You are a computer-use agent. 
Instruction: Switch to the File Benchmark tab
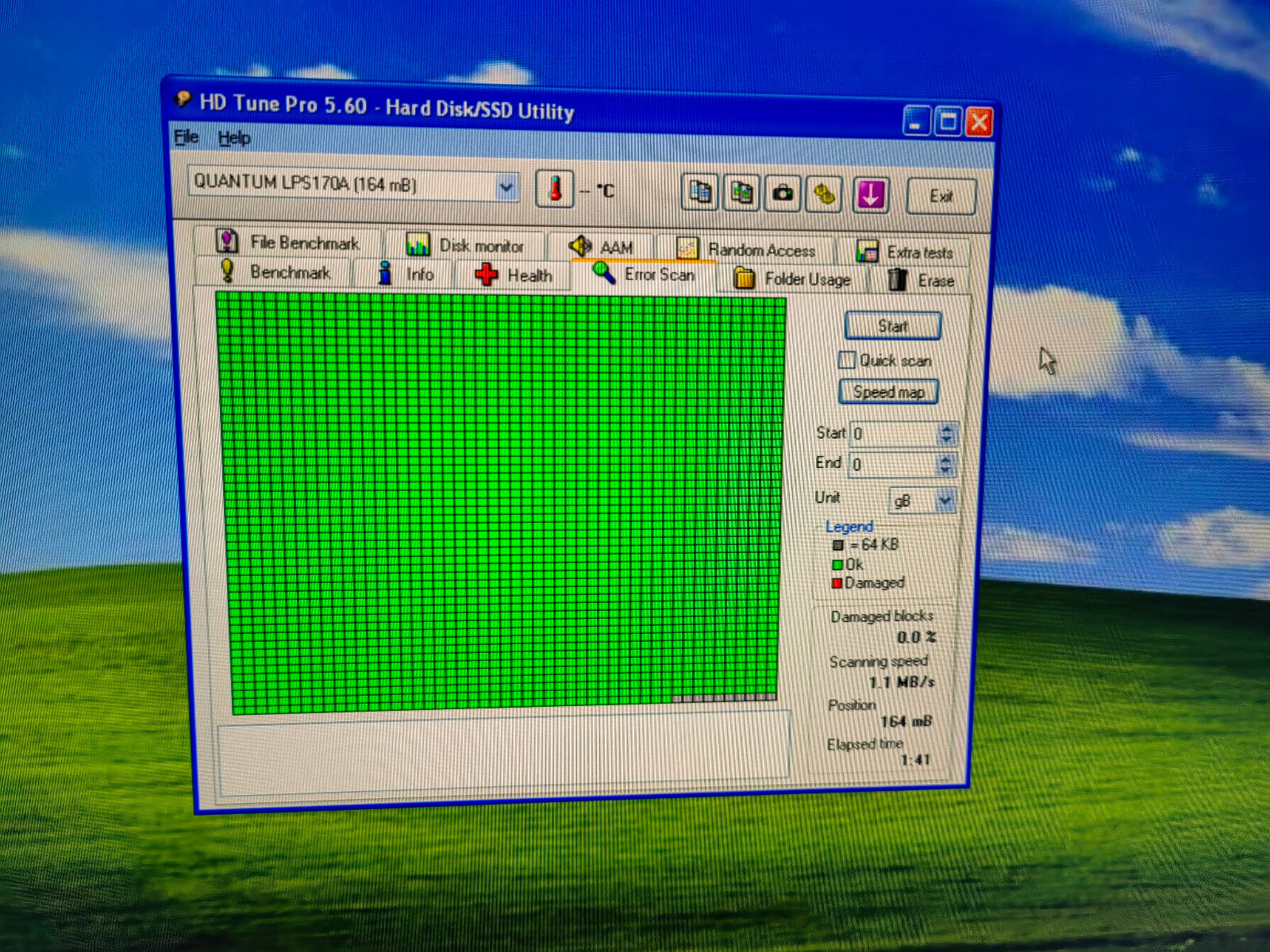coord(289,241)
